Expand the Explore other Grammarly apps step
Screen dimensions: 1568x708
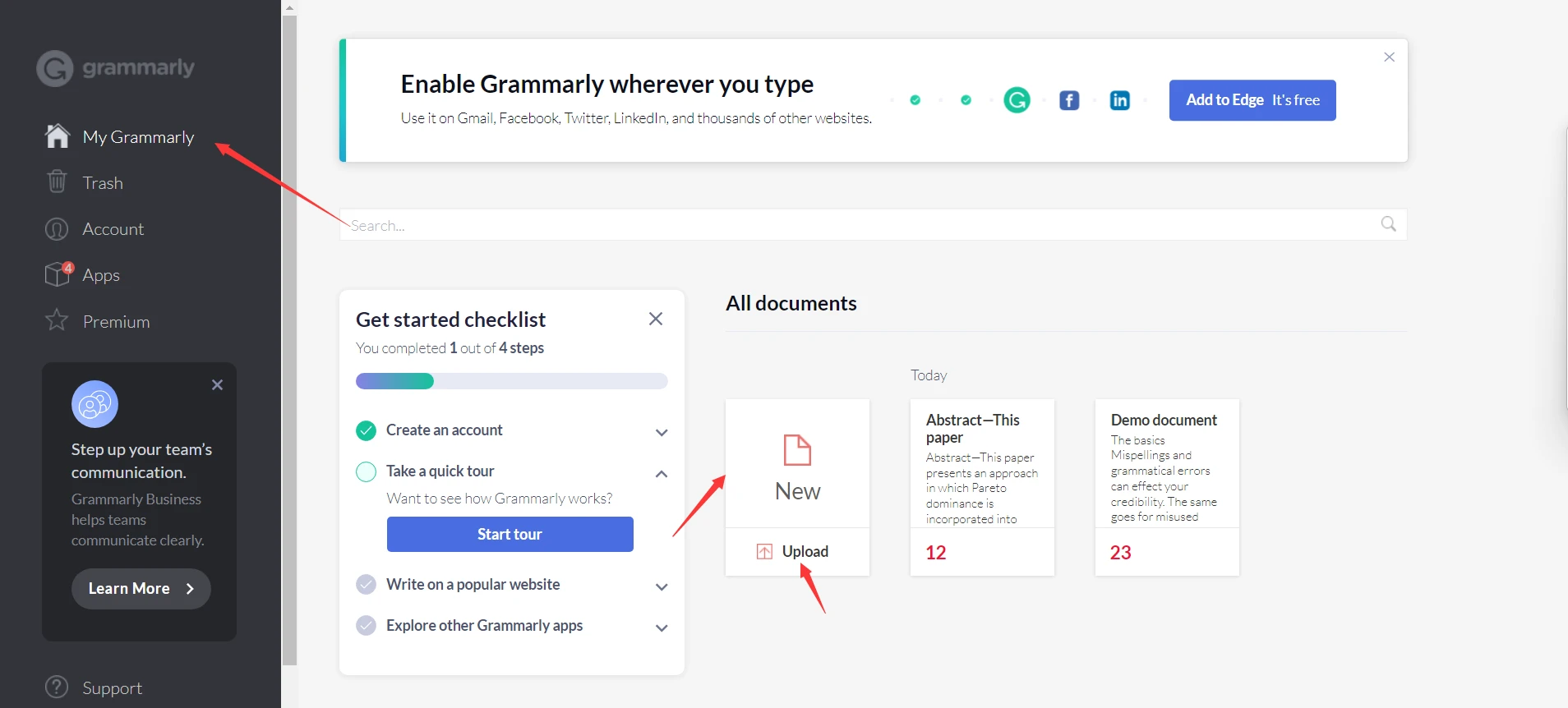pyautogui.click(x=662, y=628)
